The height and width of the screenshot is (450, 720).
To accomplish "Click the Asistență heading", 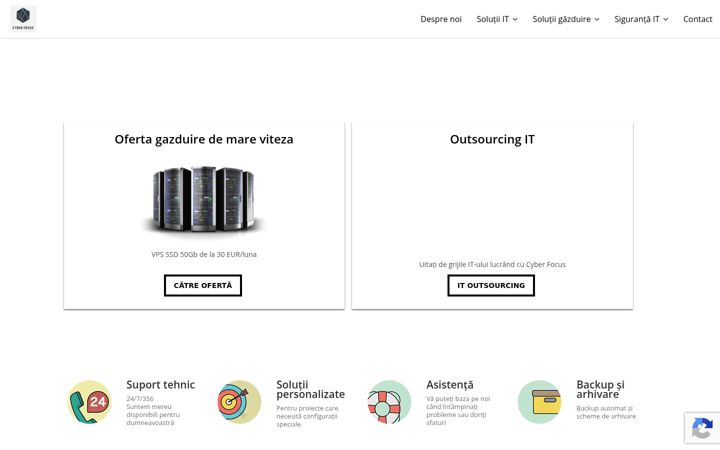I will tap(450, 385).
